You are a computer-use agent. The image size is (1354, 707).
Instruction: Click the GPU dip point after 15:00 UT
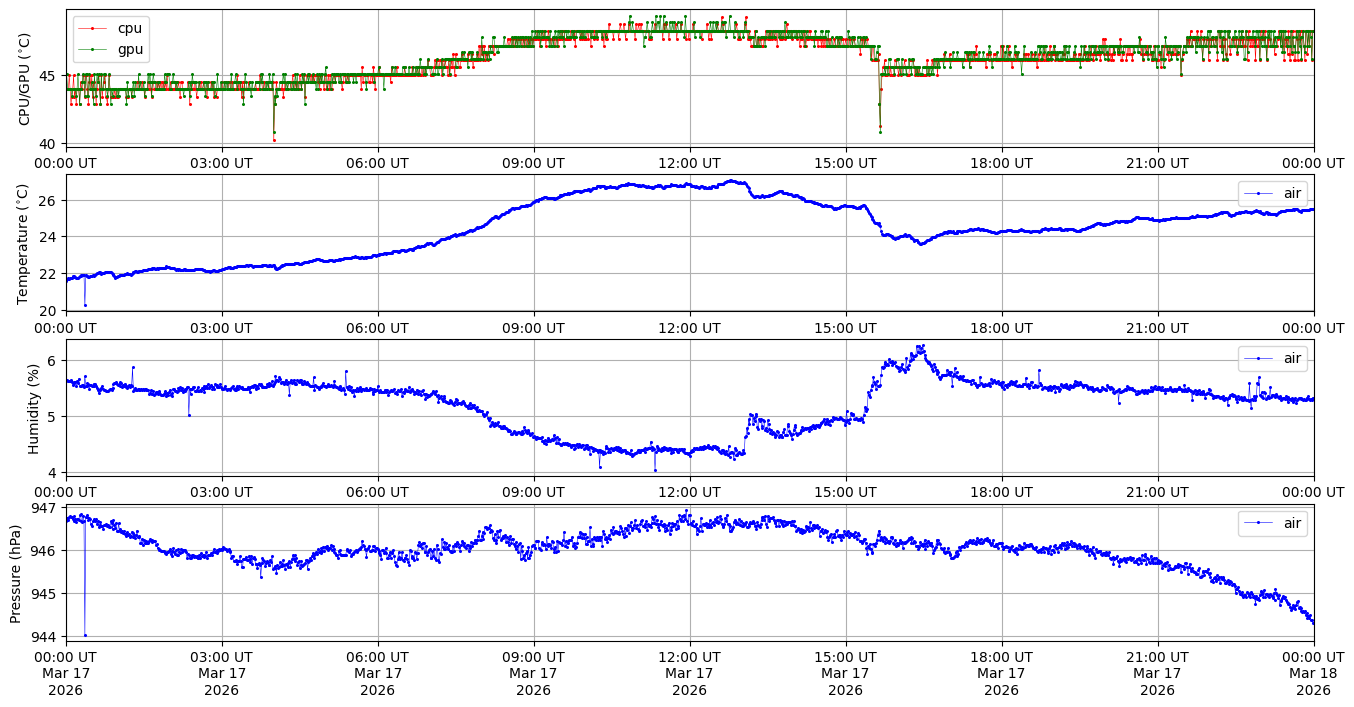pos(880,131)
